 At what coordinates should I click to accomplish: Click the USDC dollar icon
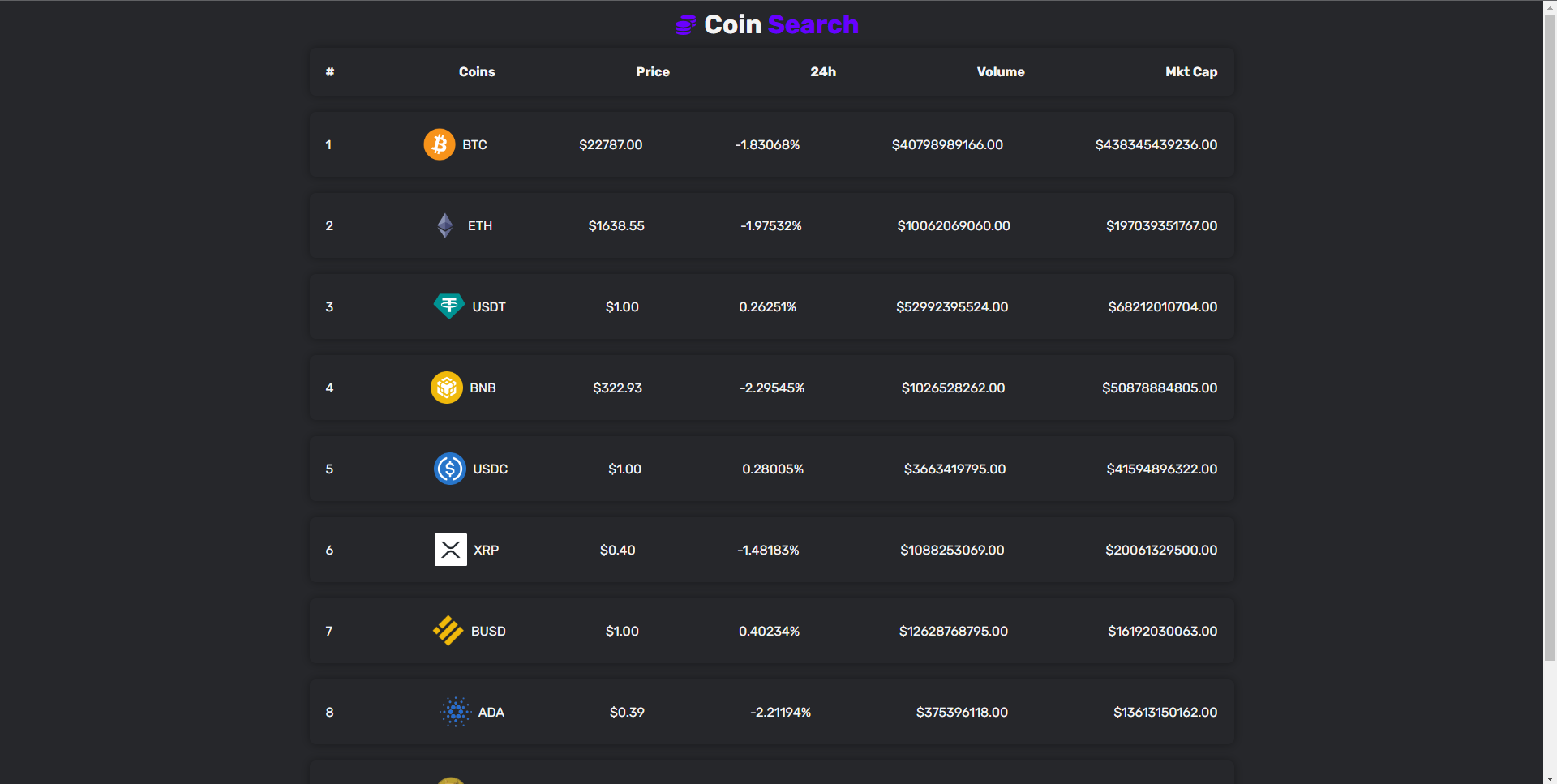(449, 469)
